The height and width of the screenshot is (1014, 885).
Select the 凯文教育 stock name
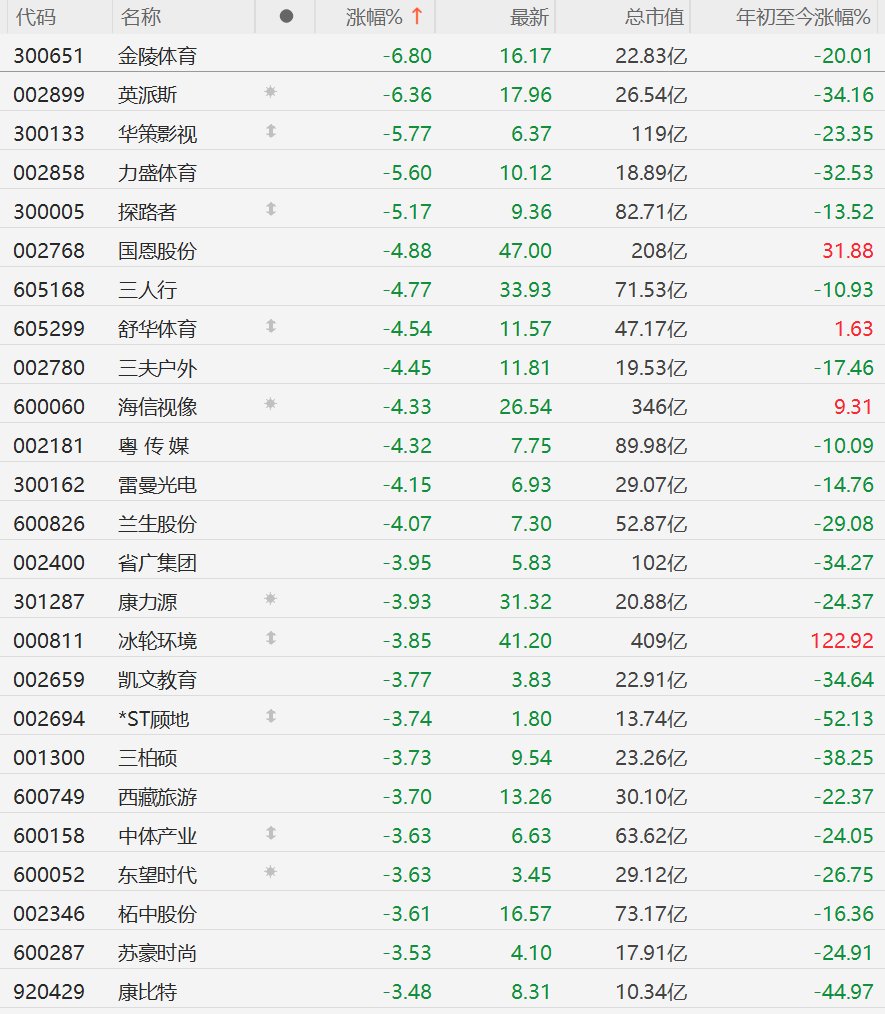click(157, 680)
